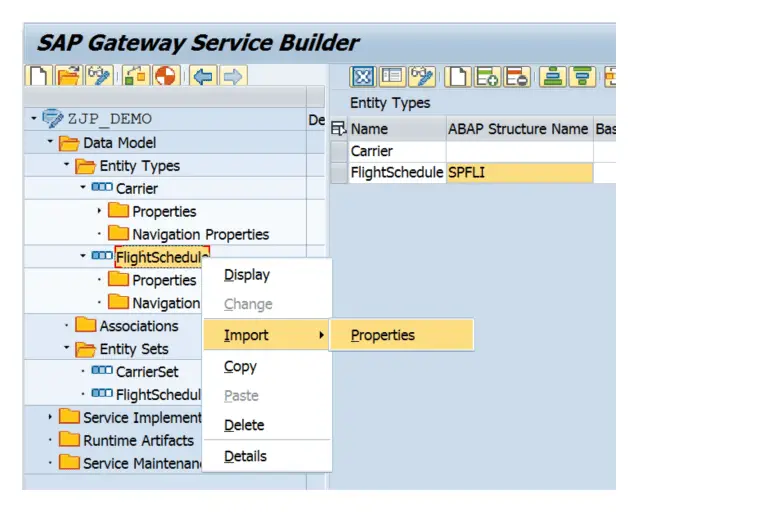The height and width of the screenshot is (512, 768).
Task: Collapse the Data Model folder node
Action: coord(50,143)
